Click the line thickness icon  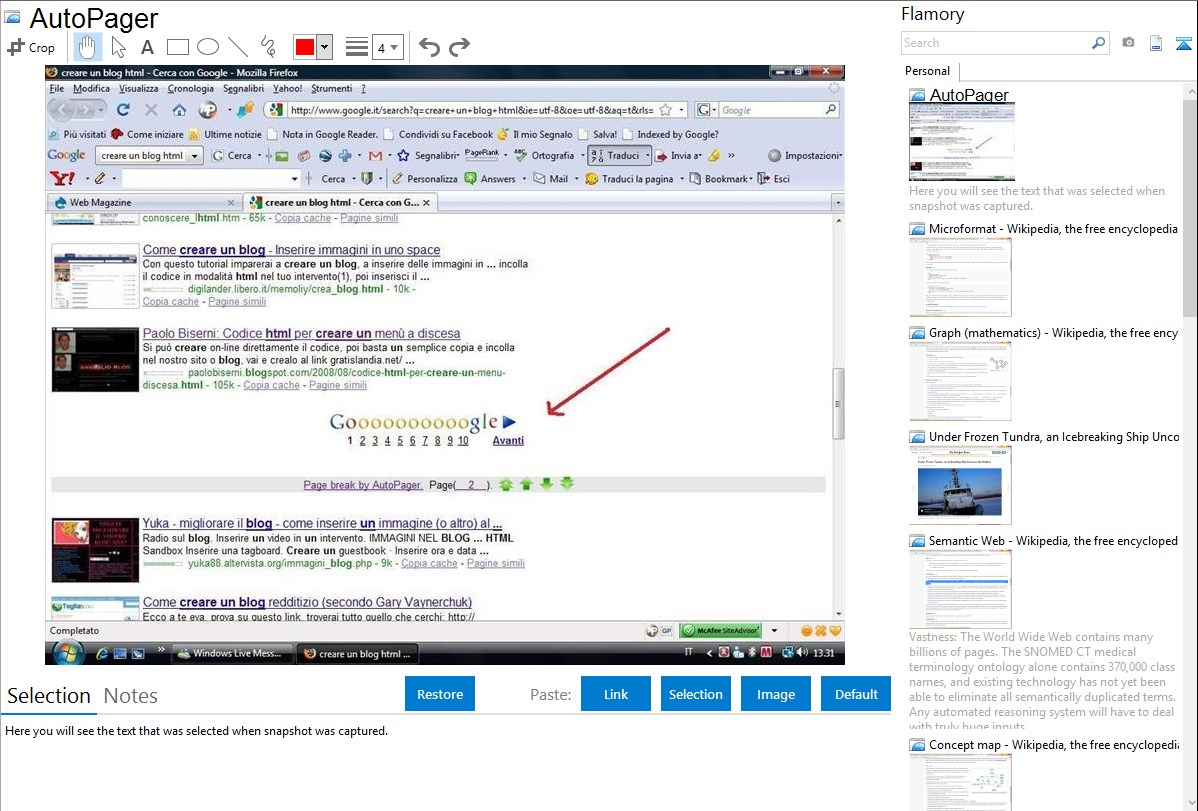[356, 47]
